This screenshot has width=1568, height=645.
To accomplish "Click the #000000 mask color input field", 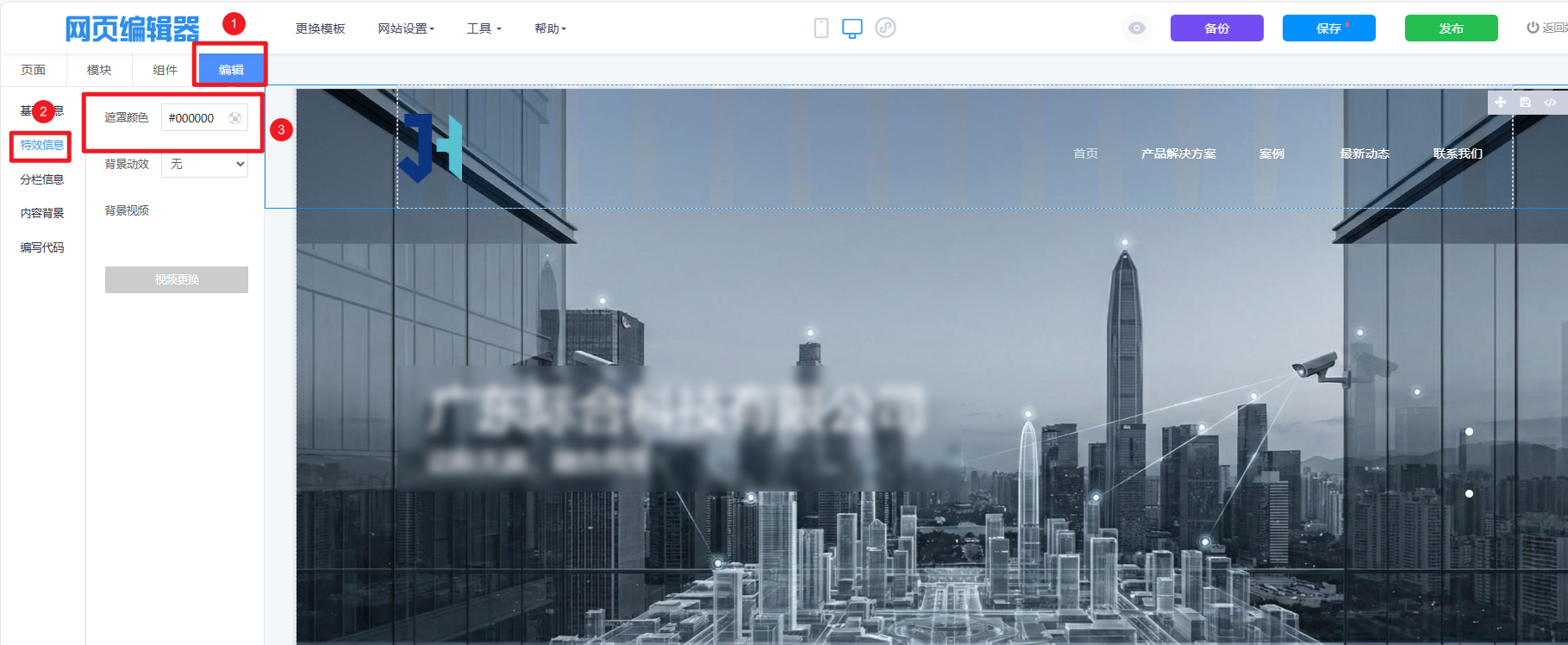I will point(204,118).
